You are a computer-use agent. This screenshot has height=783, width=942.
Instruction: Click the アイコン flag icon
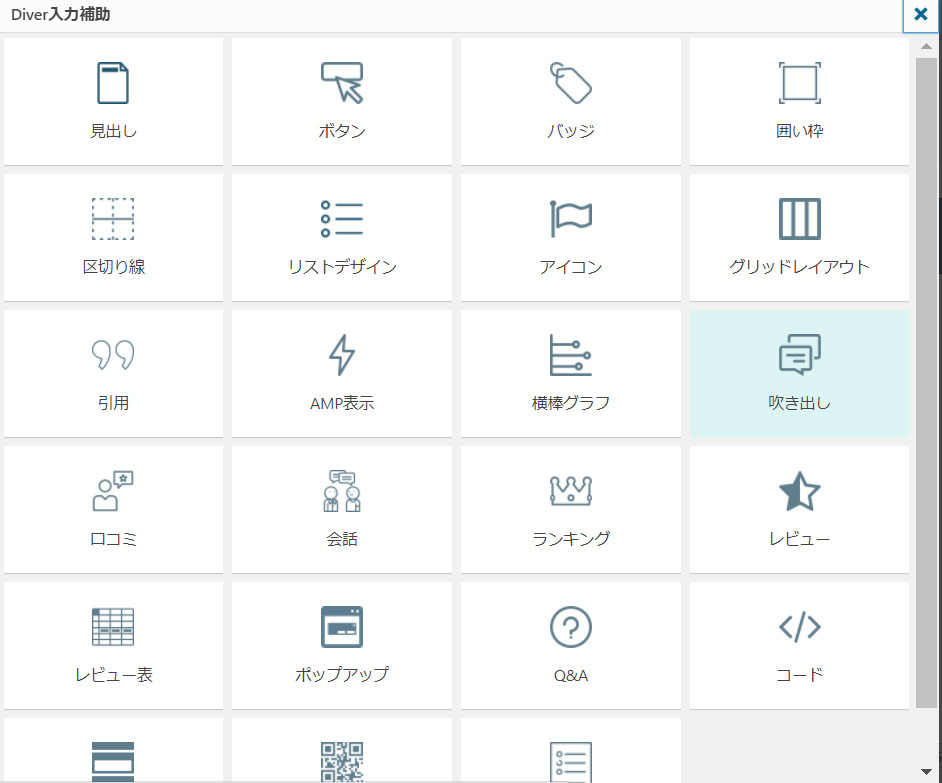[x=570, y=220]
